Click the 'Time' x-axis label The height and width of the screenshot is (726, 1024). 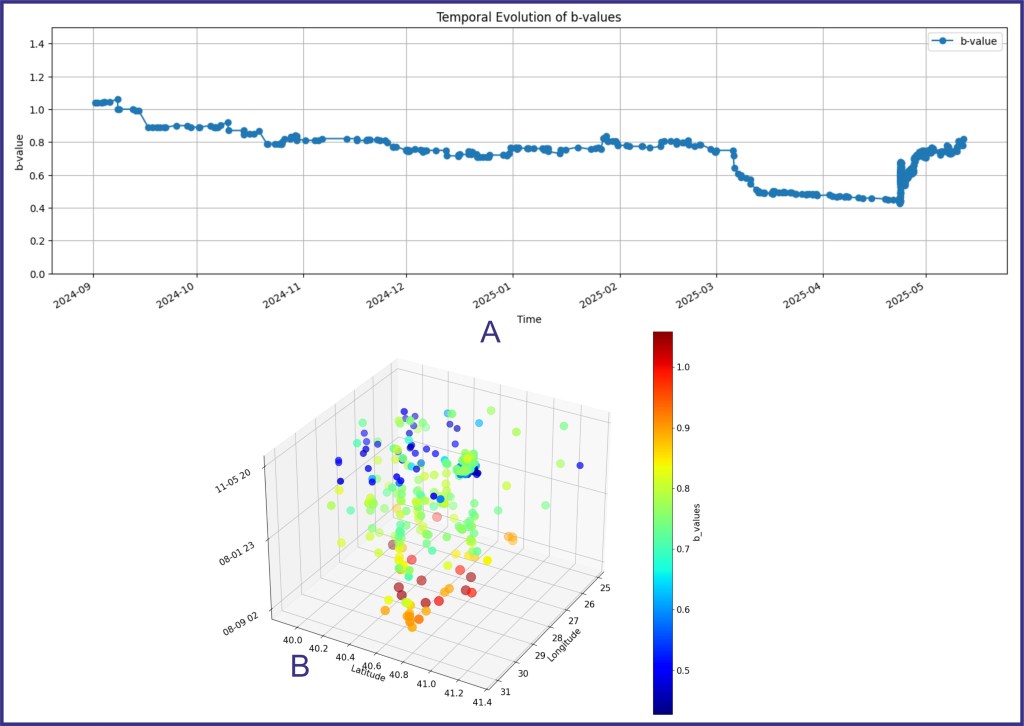point(529,318)
